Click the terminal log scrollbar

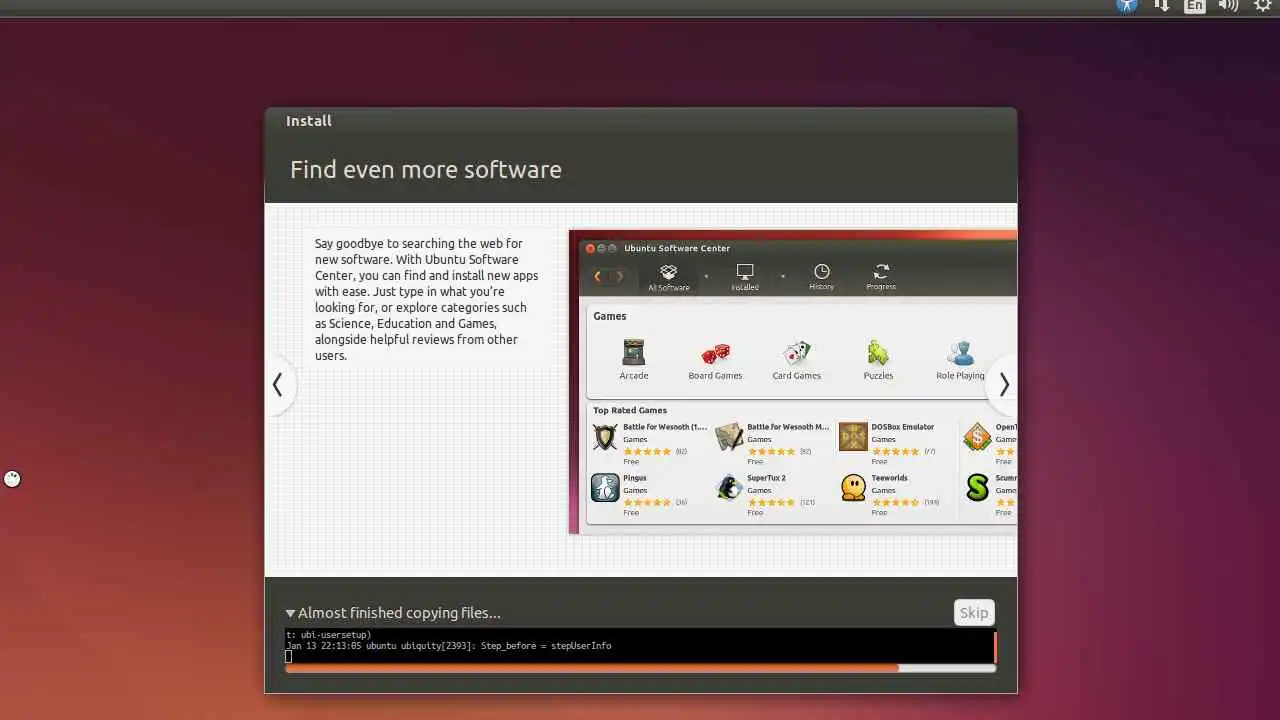[995, 646]
